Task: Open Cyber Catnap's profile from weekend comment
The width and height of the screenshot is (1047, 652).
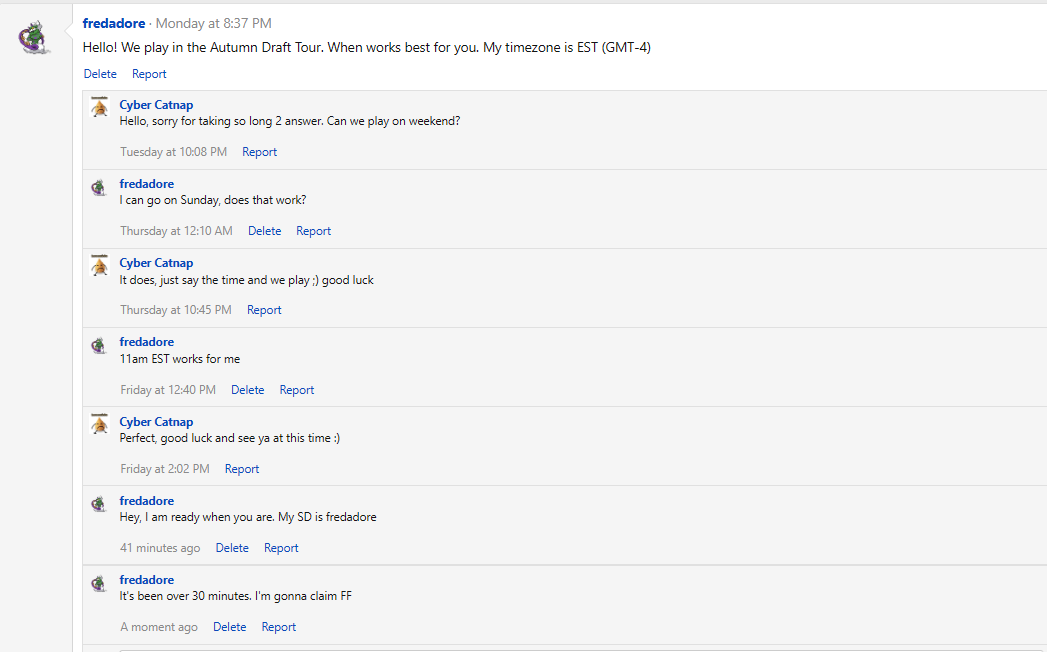Action: [156, 105]
